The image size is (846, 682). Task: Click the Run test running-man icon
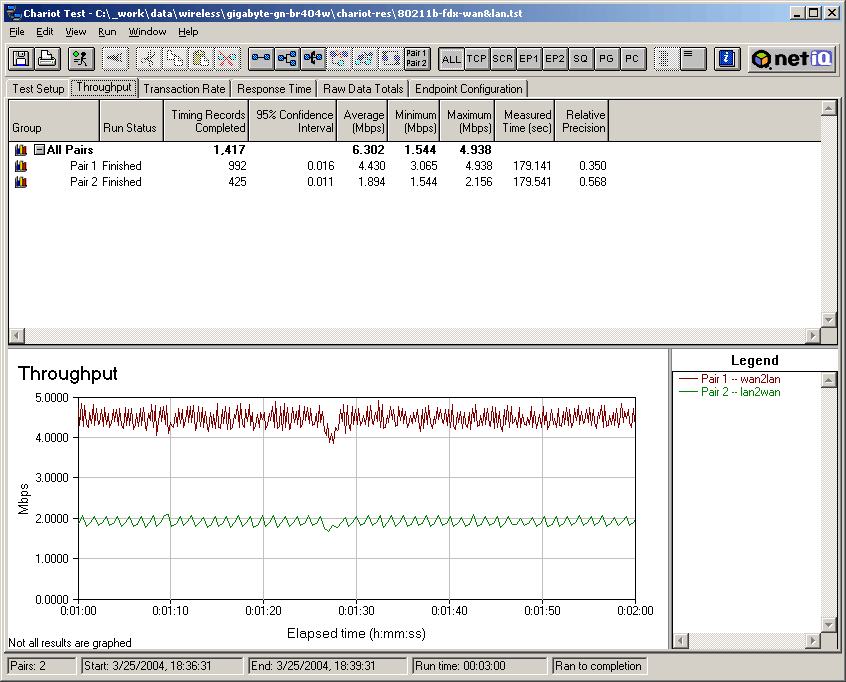81,59
